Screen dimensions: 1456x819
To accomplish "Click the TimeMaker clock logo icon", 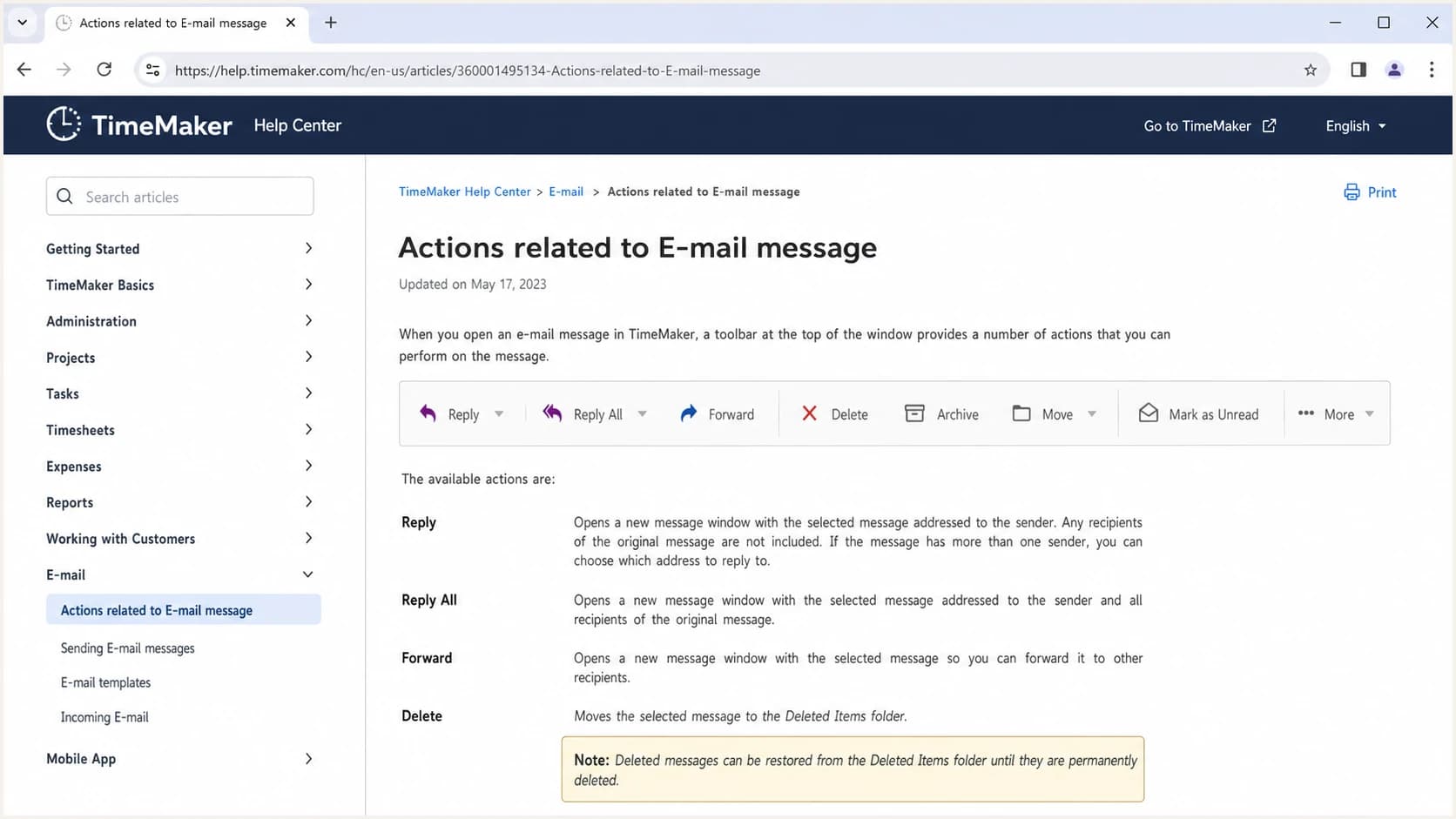I will point(64,124).
